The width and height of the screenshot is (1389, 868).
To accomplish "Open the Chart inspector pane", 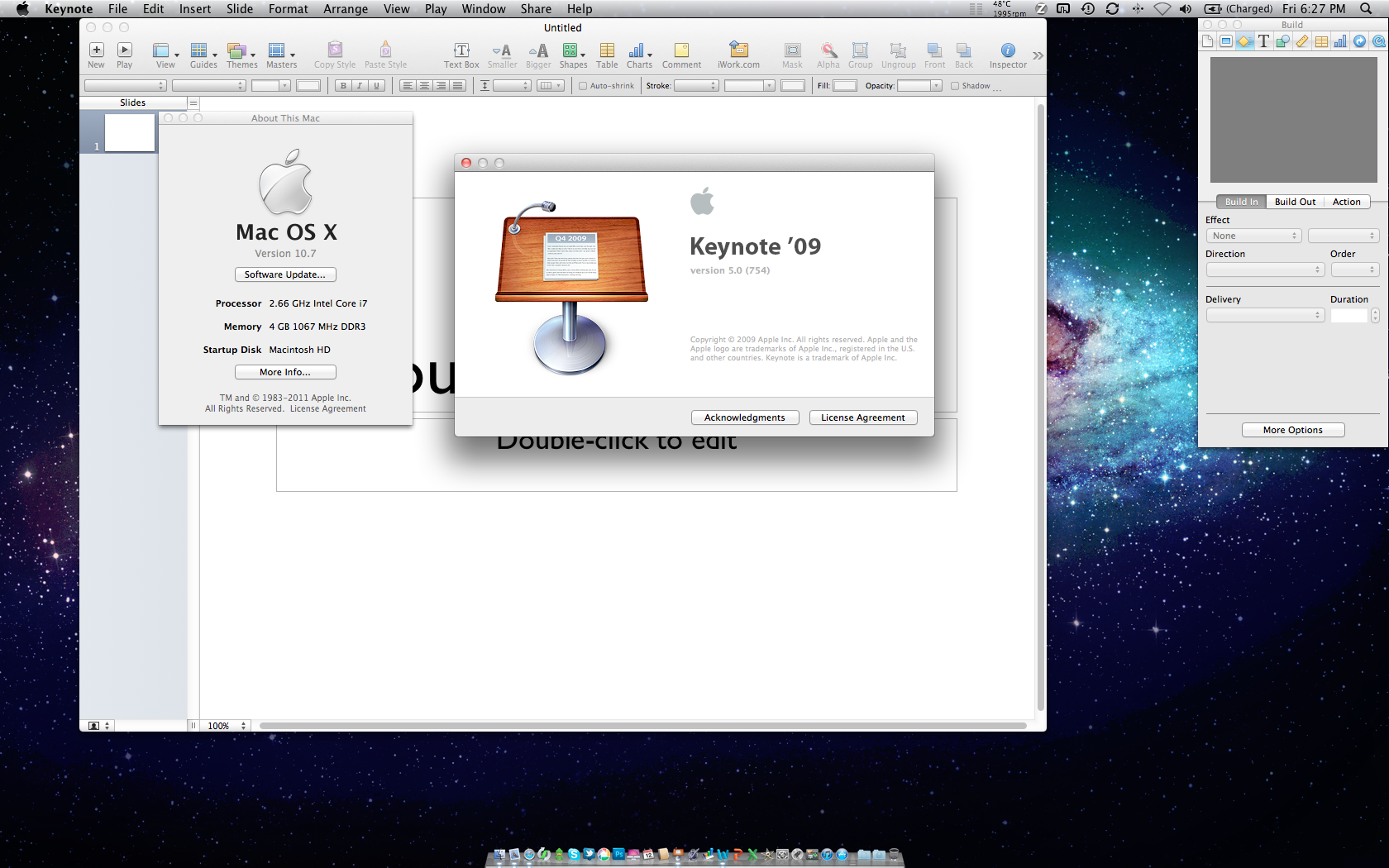I will click(1340, 41).
